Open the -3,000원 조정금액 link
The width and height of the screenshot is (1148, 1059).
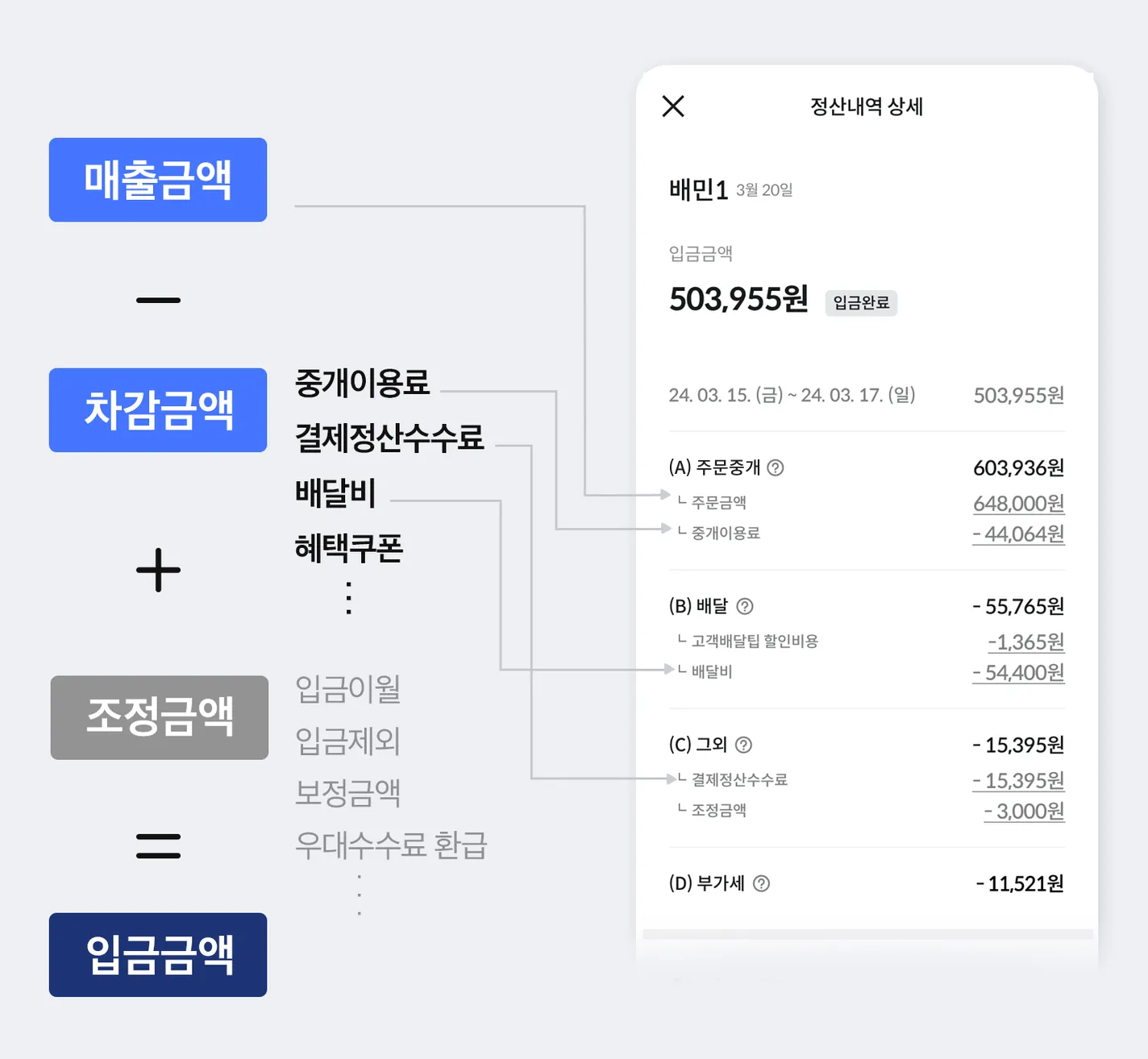click(1025, 812)
